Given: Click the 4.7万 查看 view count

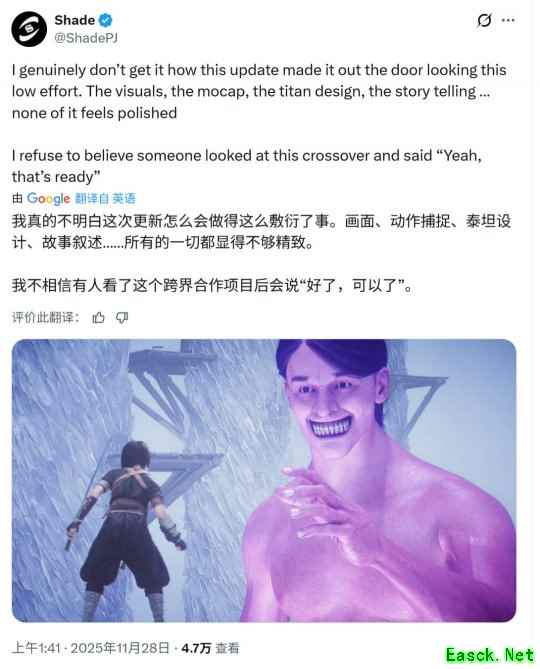Looking at the screenshot, I should point(210,648).
